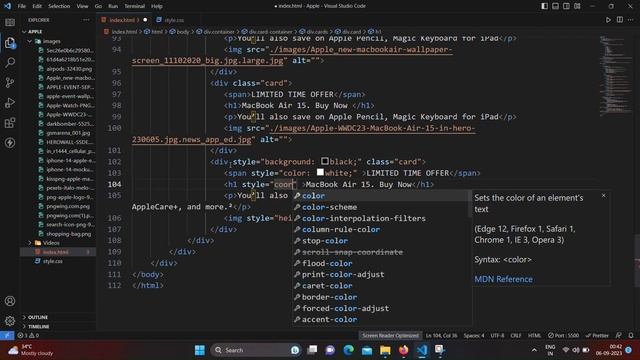Open the Manage gear icon
640x360 pixels.
pos(10,321)
